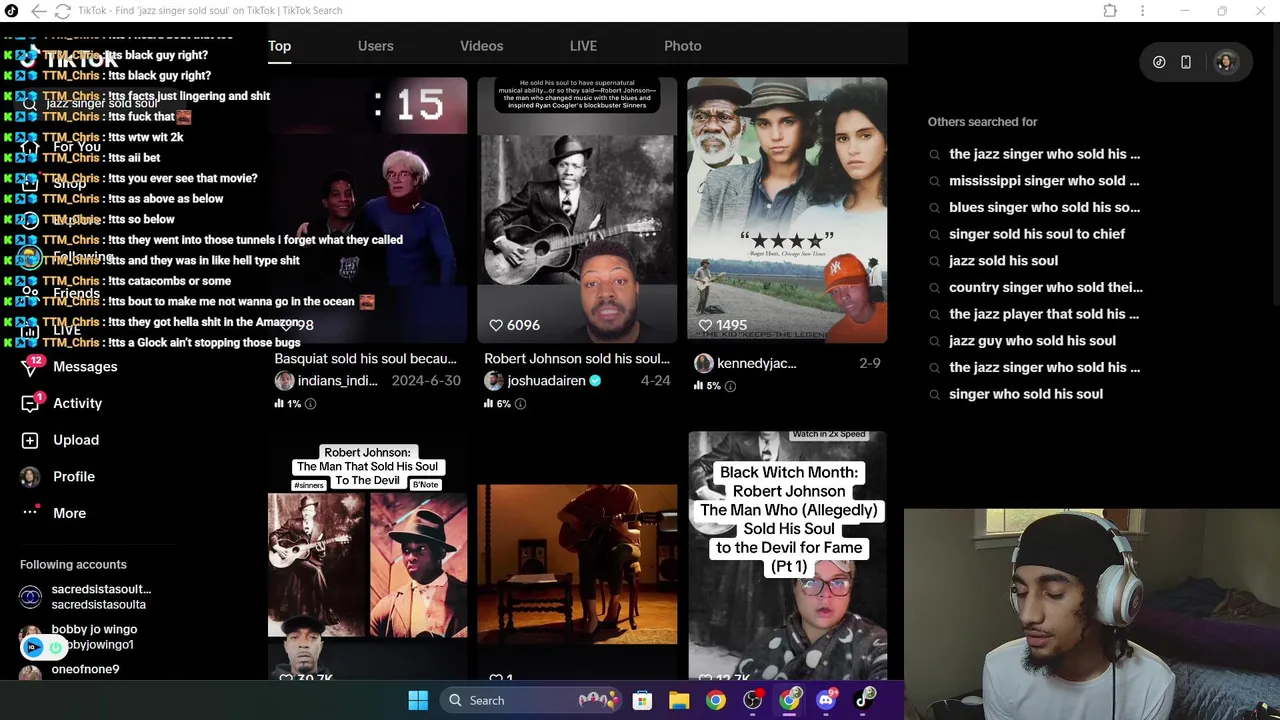Image resolution: width=1280 pixels, height=720 pixels.
Task: Switch to the Videos tab
Action: click(x=481, y=46)
